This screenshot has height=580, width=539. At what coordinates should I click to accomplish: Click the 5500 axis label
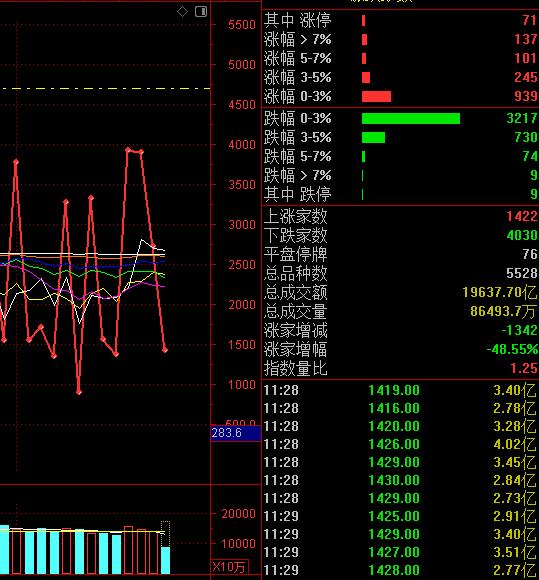click(x=242, y=25)
